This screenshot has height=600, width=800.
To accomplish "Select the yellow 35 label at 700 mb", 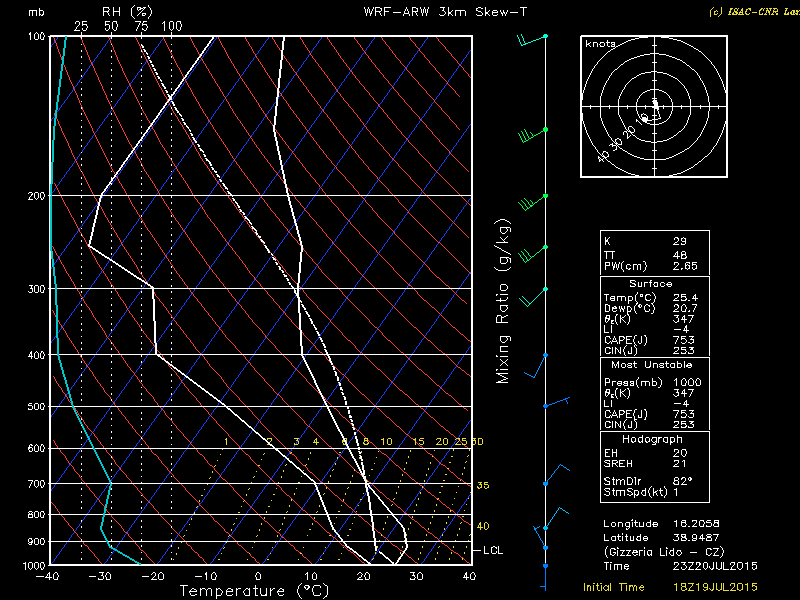I will click(483, 485).
